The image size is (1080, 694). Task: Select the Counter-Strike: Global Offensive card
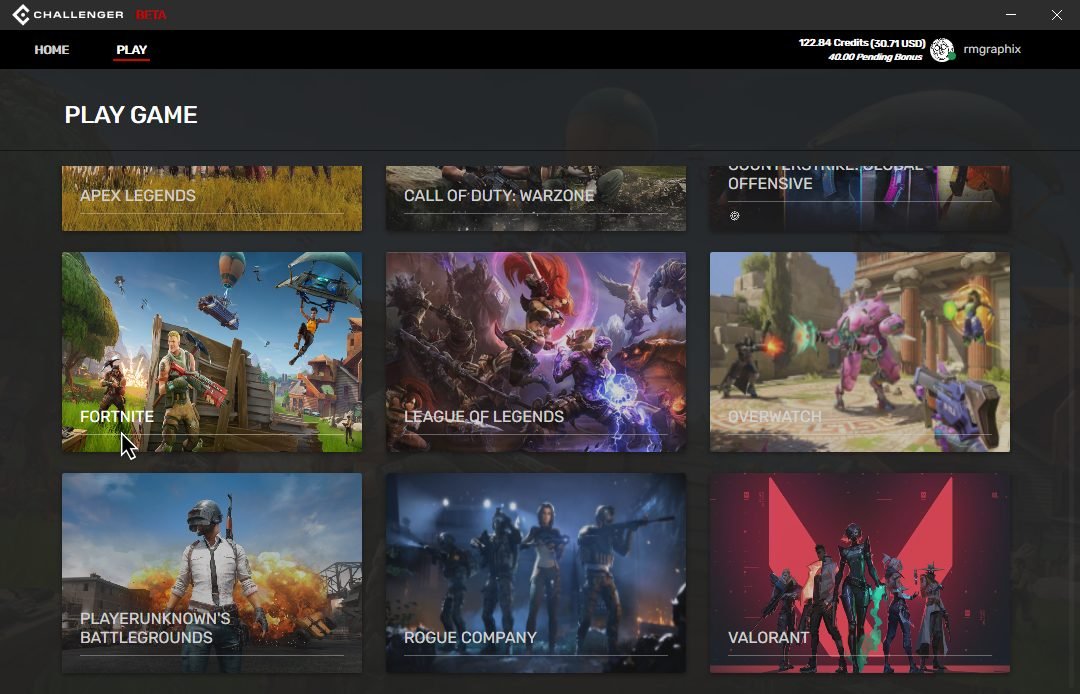point(860,198)
